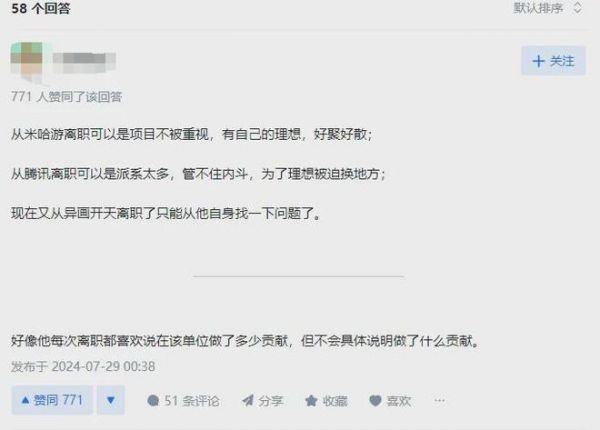This screenshot has height=430, width=600.
Task: Toggle following the author via 关注
Action: 553,61
